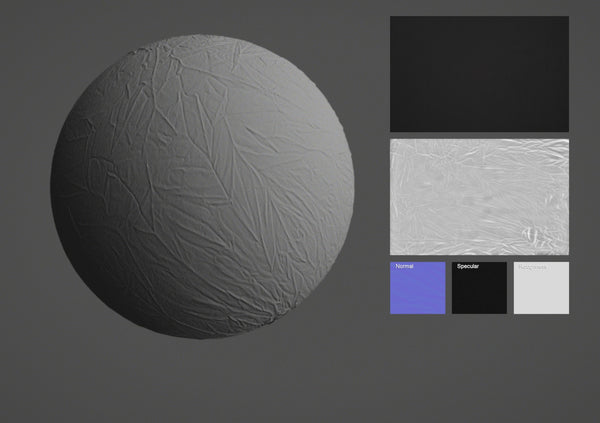Screen dimensions: 600x423
Task: Click the bright crease cluster in wrinkled texture
Action: pyautogui.click(x=533, y=236)
